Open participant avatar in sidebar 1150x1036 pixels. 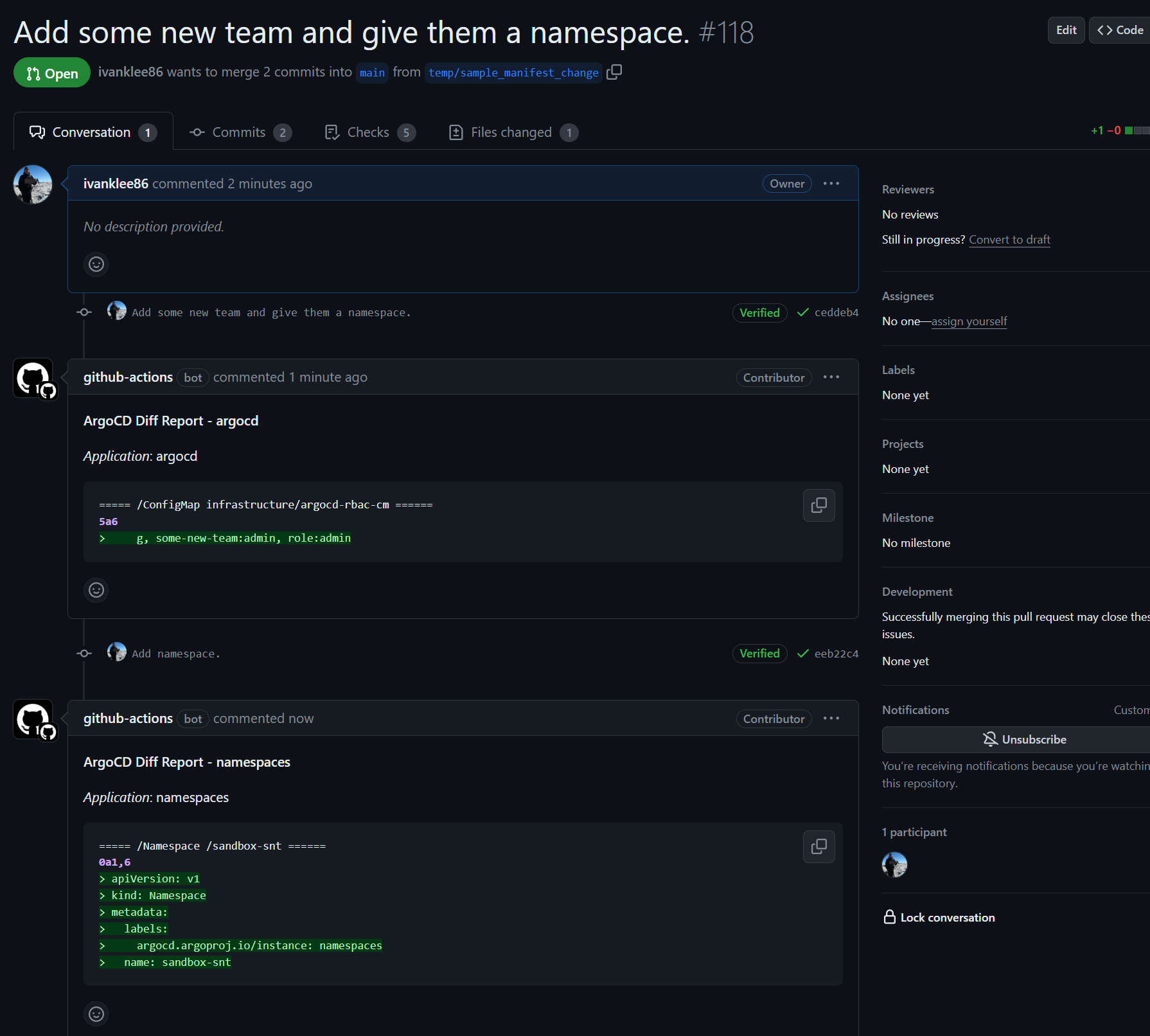[894, 865]
